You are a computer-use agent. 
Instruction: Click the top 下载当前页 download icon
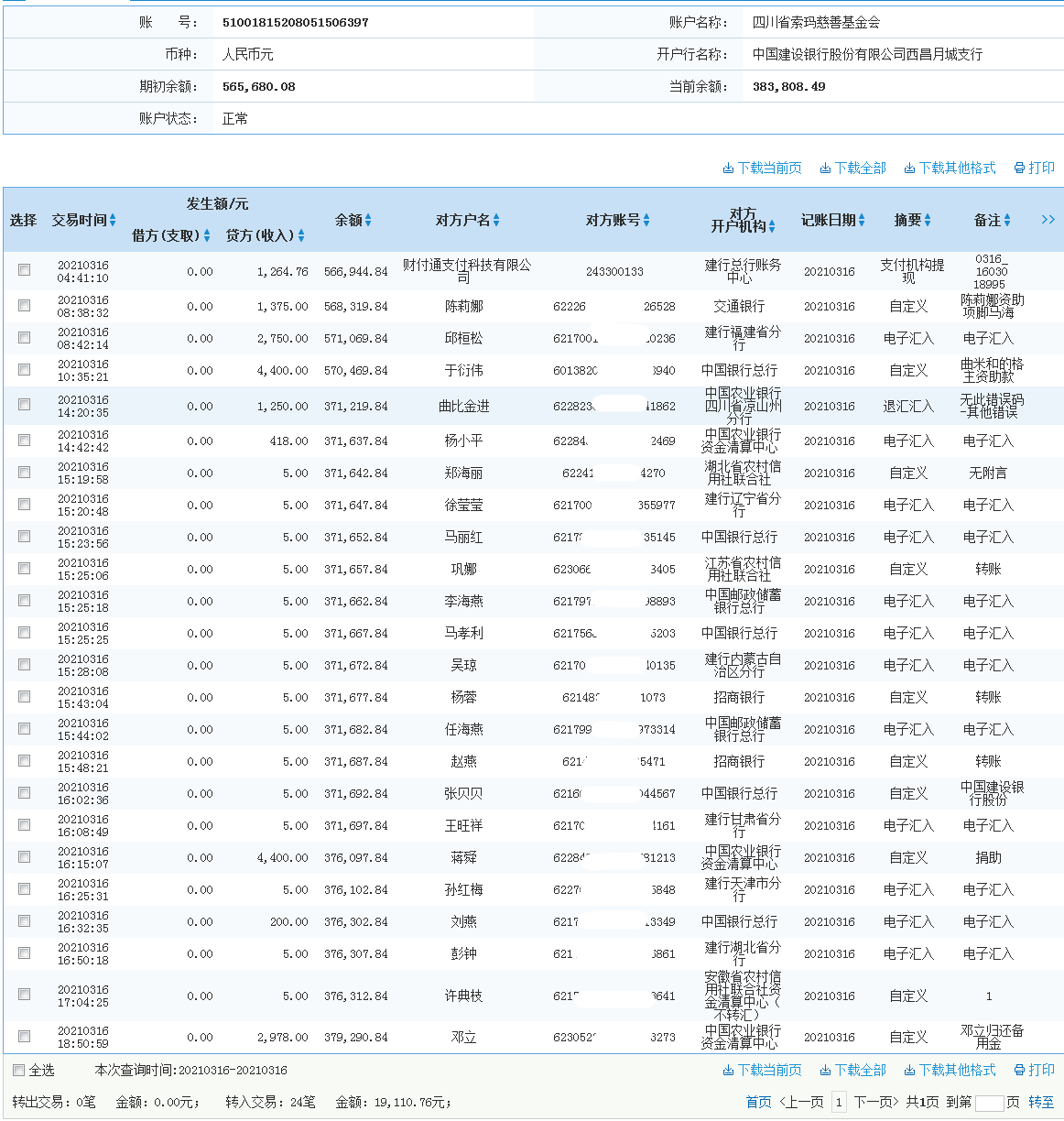[x=728, y=169]
